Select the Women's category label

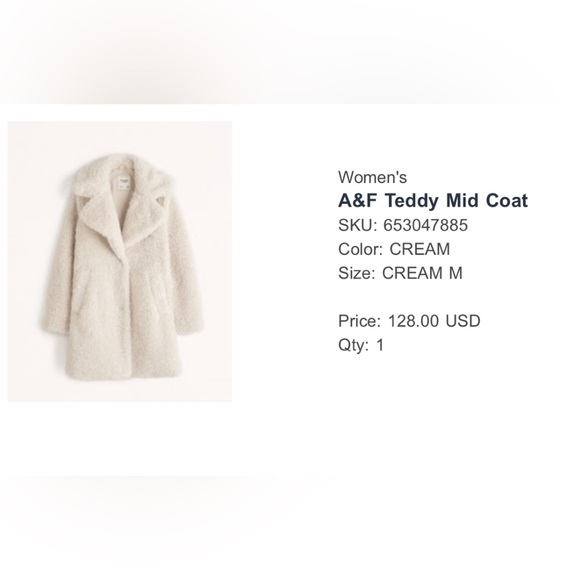pyautogui.click(x=372, y=177)
